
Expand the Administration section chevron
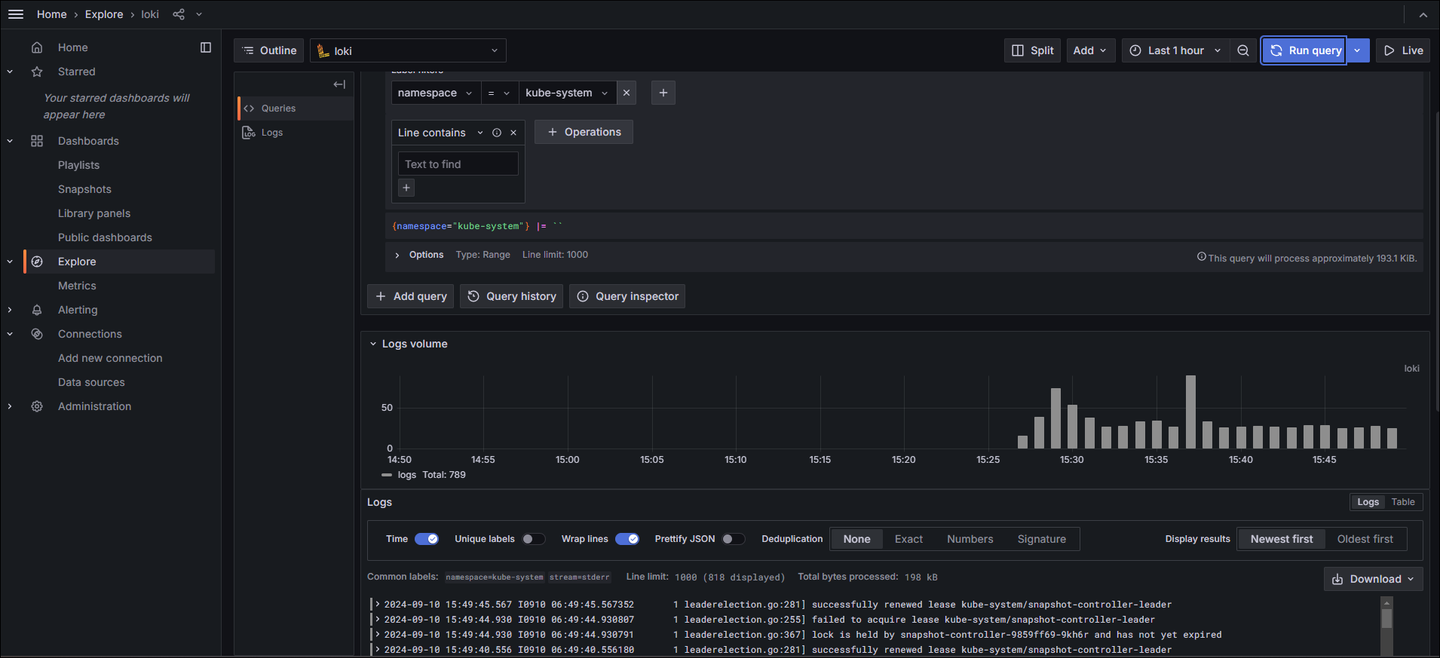click(10, 406)
